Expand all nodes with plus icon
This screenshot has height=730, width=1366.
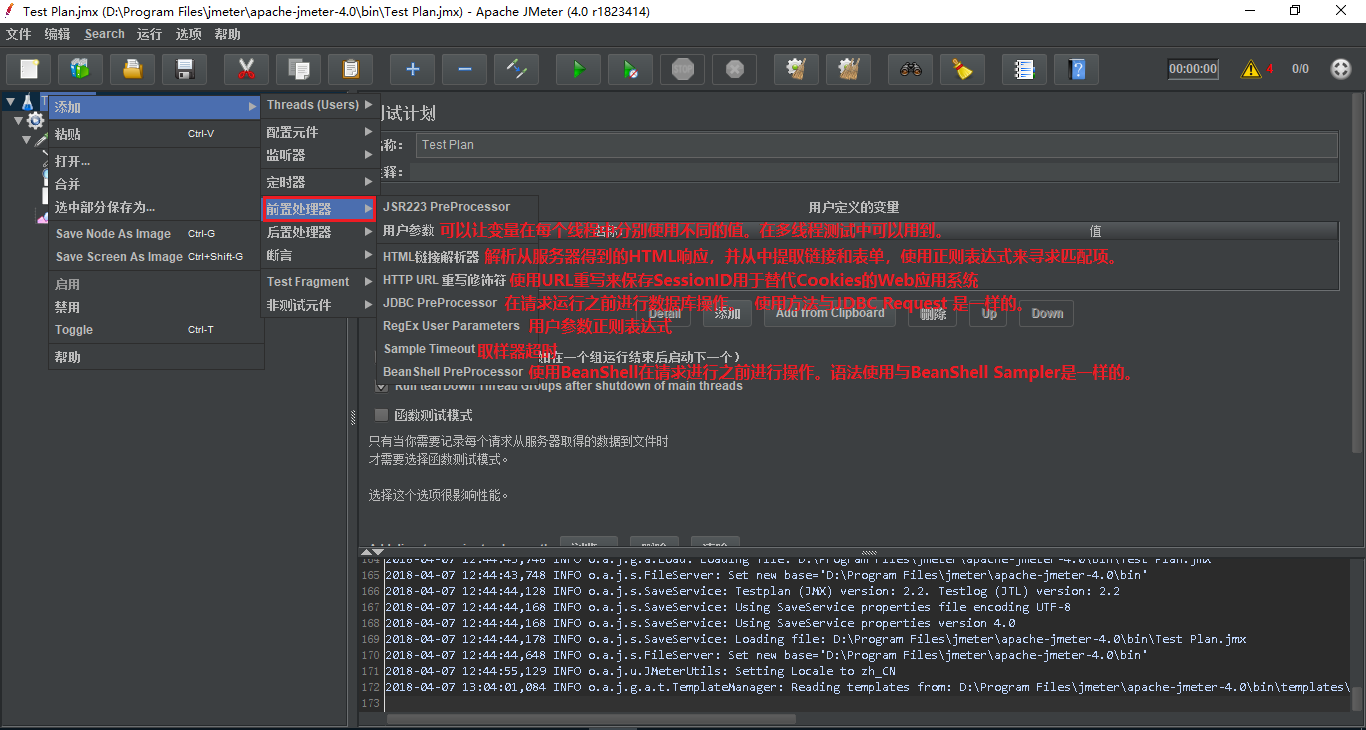coord(412,69)
